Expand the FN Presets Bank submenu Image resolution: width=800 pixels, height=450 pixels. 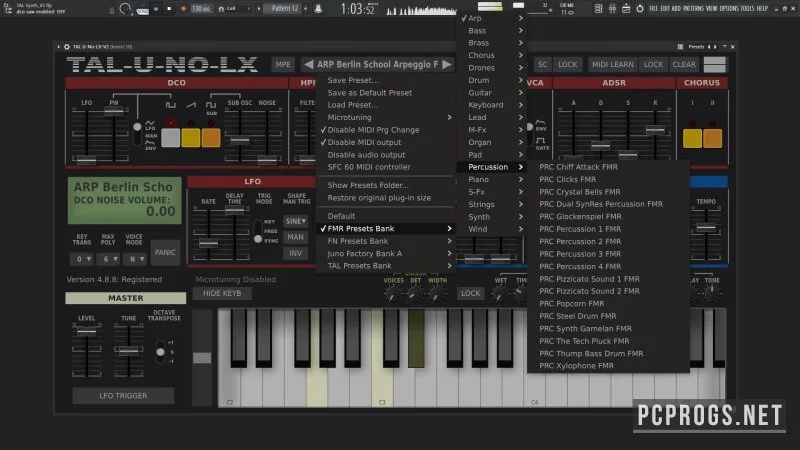[x=385, y=241]
